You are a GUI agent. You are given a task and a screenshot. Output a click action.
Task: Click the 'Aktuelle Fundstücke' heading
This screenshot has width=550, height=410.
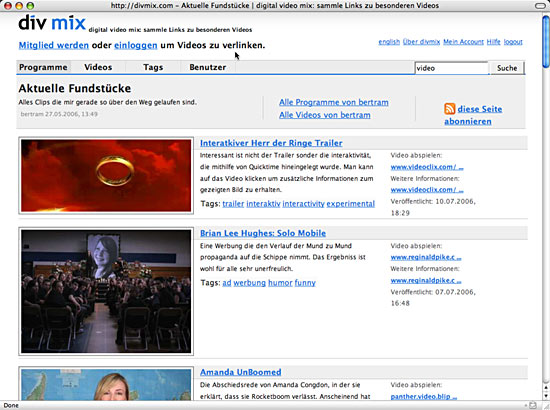tap(75, 88)
